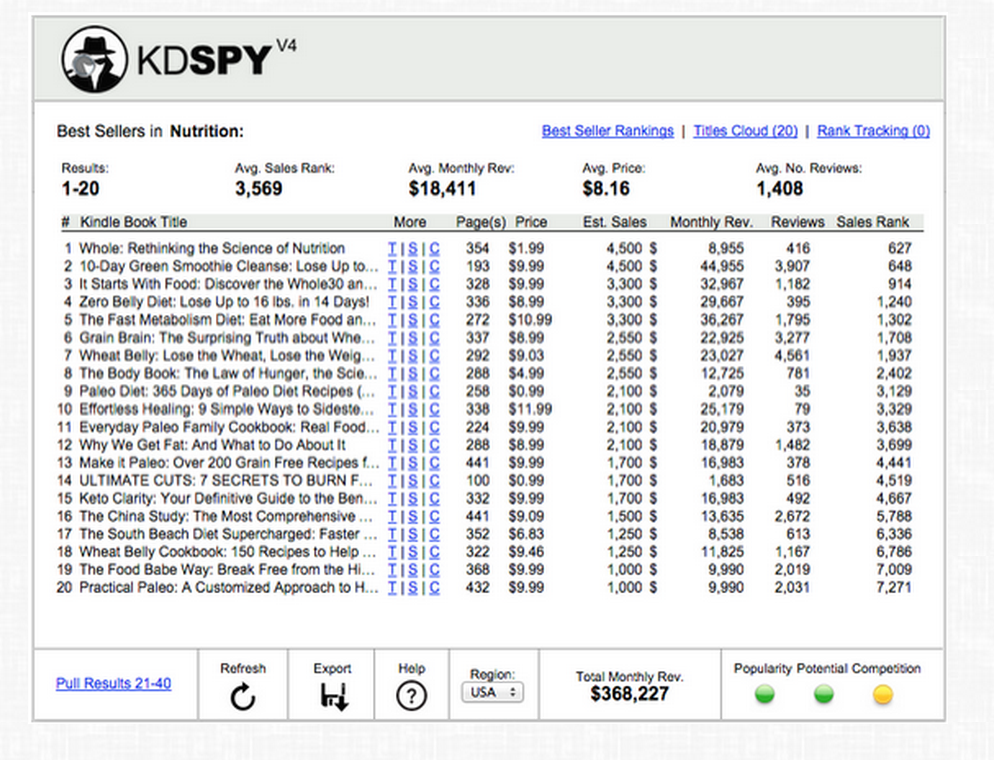Select title Whole: Rethinking the Science of Nutrition
Screen dimensions: 994x760
click(212, 248)
